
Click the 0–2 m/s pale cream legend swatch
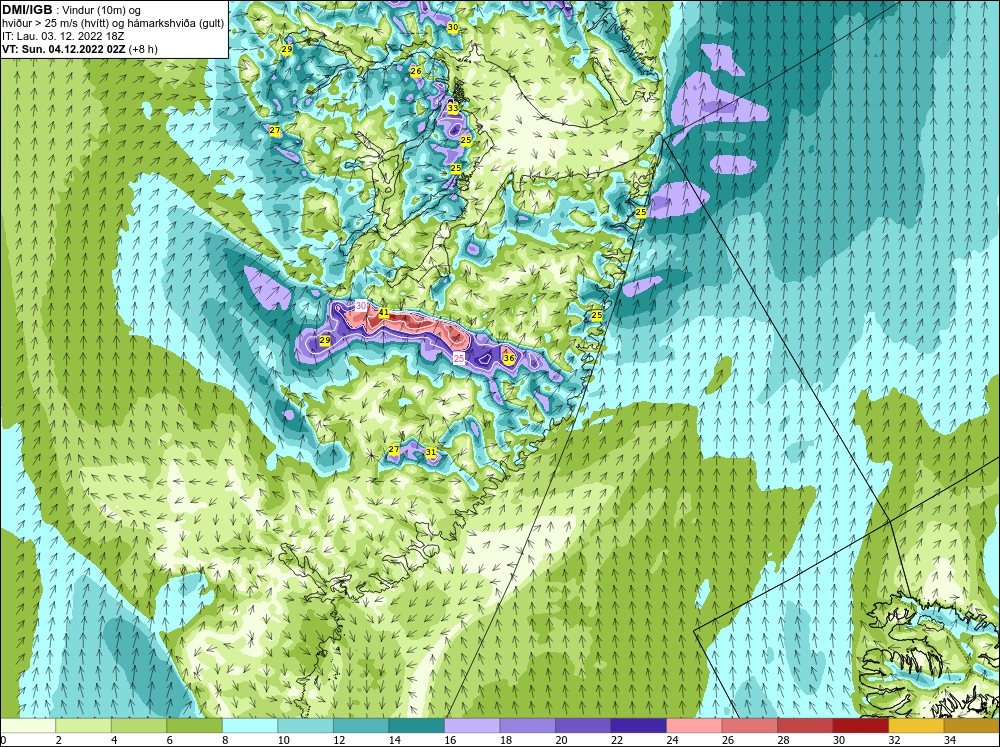click(28, 726)
